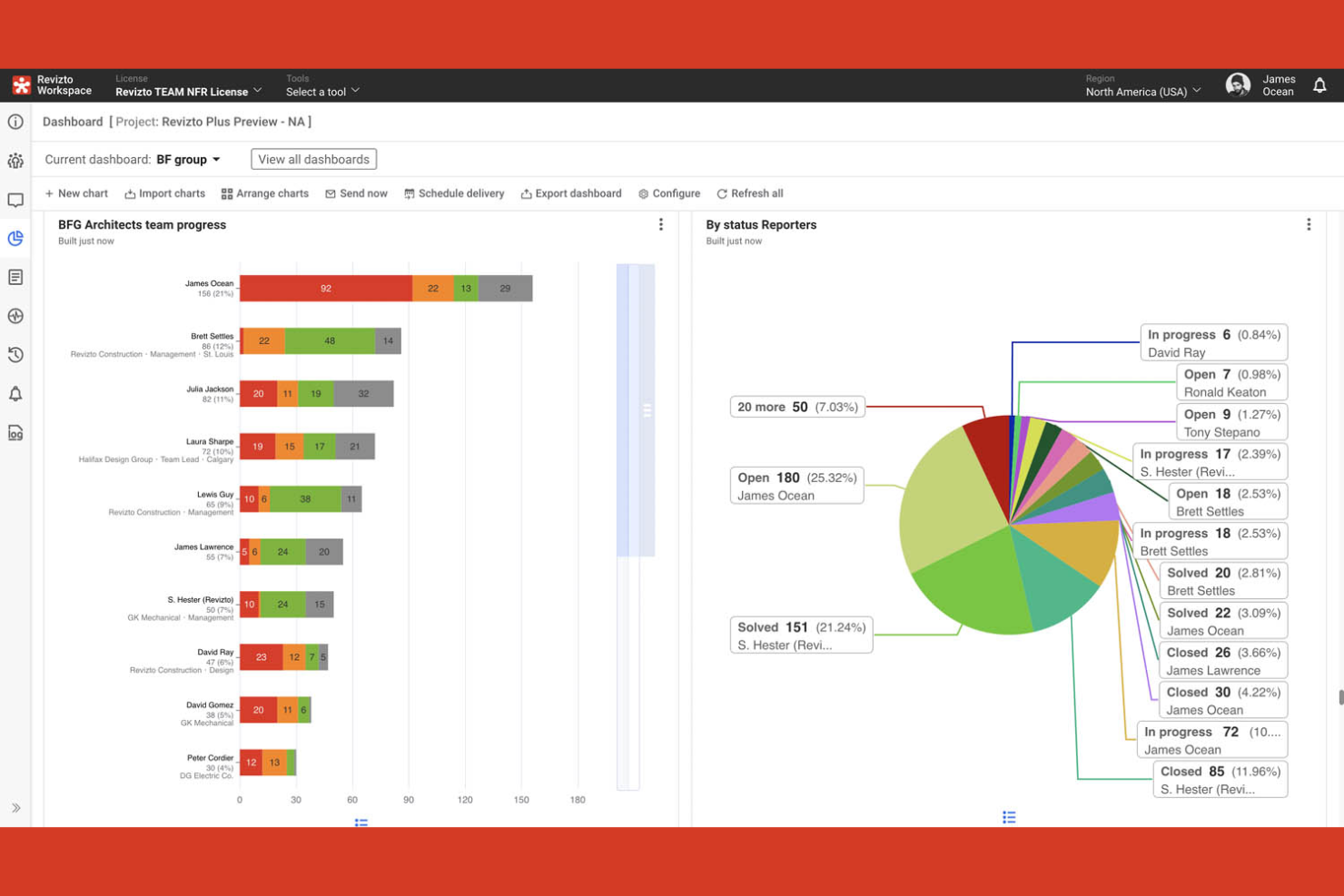Click New chart
Image resolution: width=1344 pixels, height=896 pixels.
pos(76,193)
